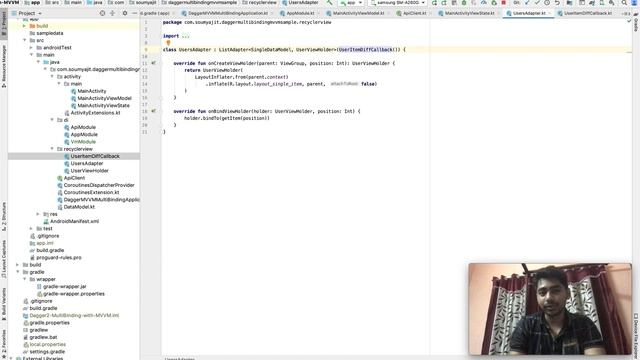Open the Resource Manager side tool button

(x=4, y=66)
